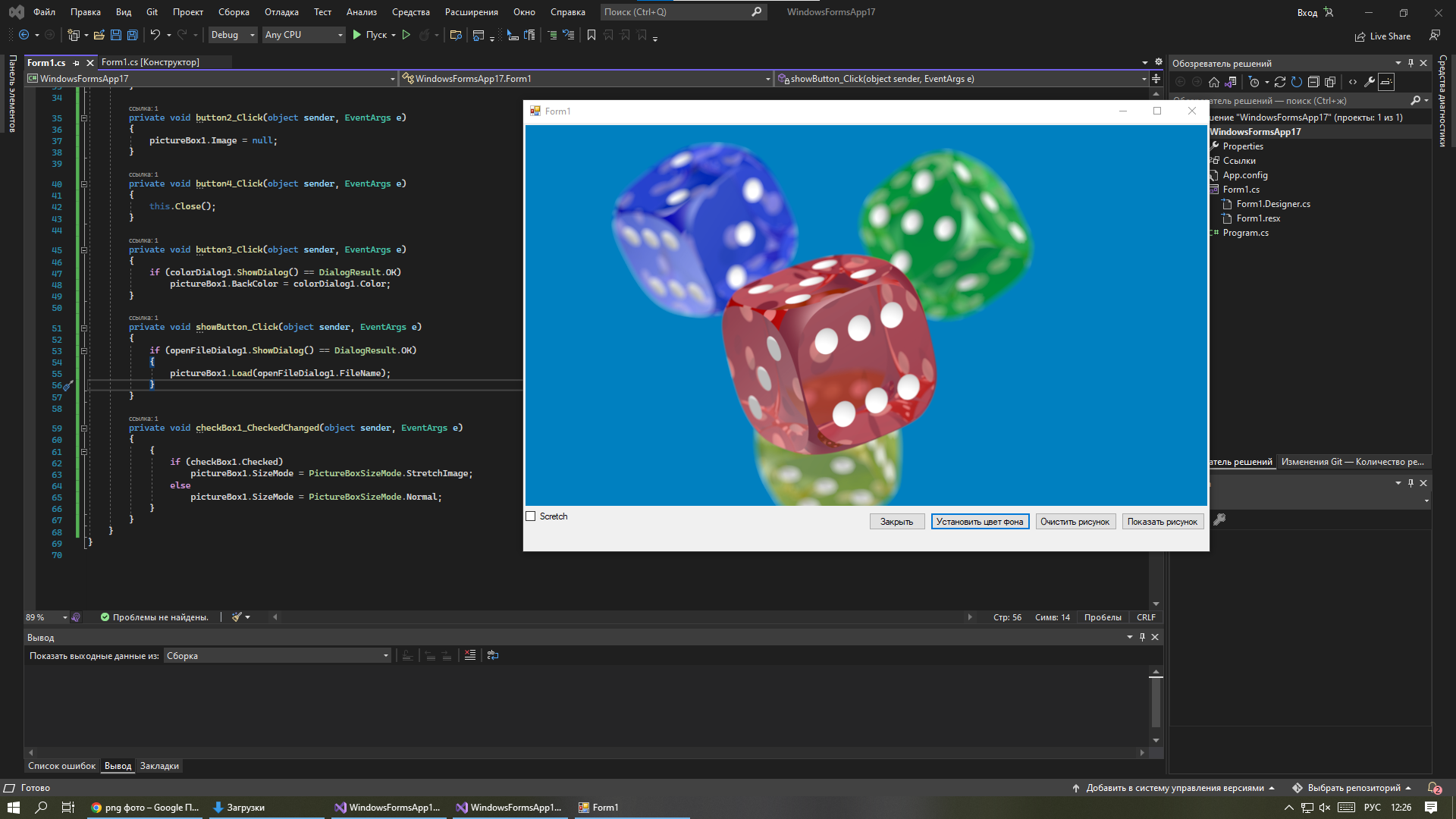Enable the Scretch checkbox in Form1
The width and height of the screenshot is (1456, 819).
click(x=531, y=516)
